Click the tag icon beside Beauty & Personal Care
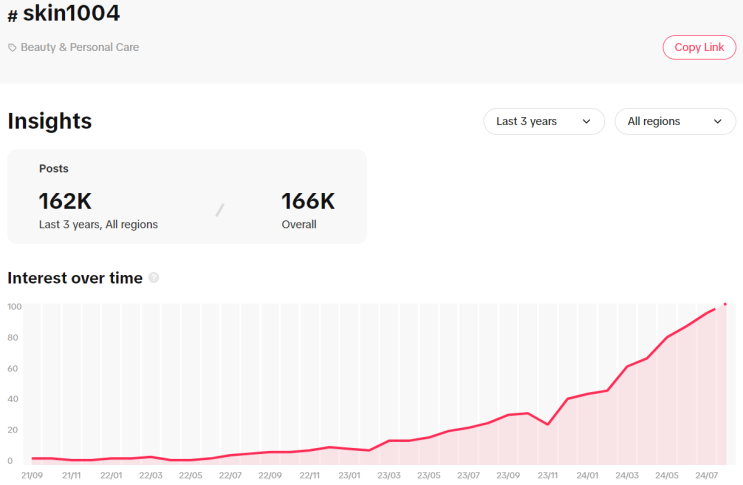The width and height of the screenshot is (743, 485). [12, 47]
